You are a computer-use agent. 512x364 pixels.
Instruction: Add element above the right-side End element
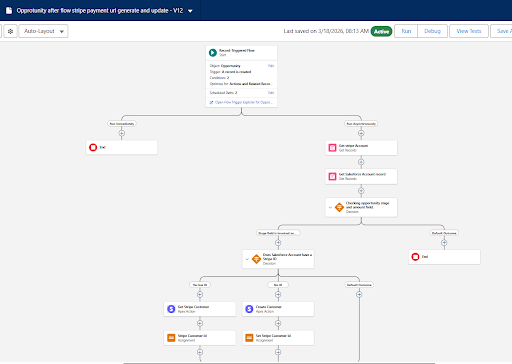click(444, 243)
